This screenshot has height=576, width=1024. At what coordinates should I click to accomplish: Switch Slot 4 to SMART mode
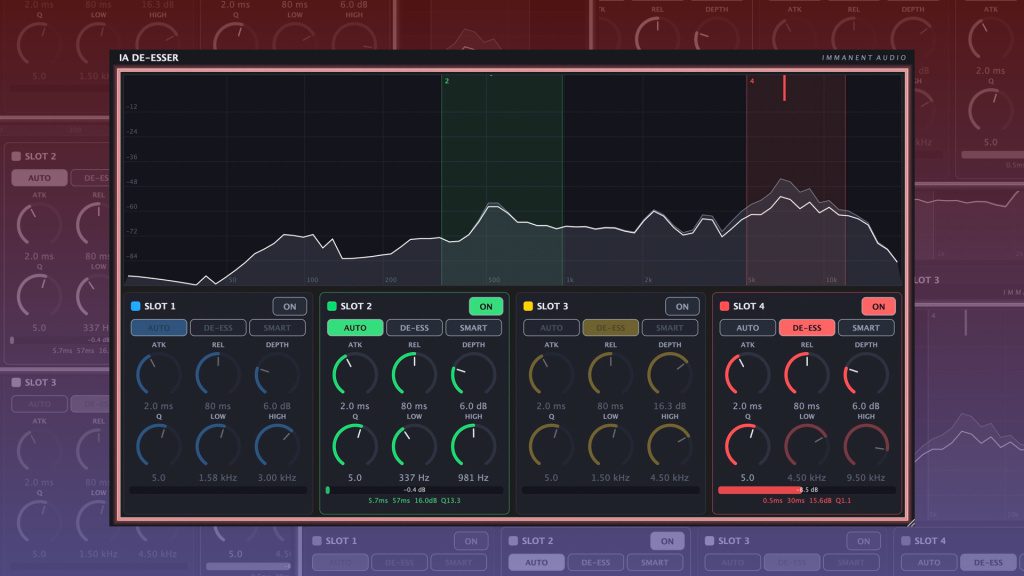pos(866,328)
